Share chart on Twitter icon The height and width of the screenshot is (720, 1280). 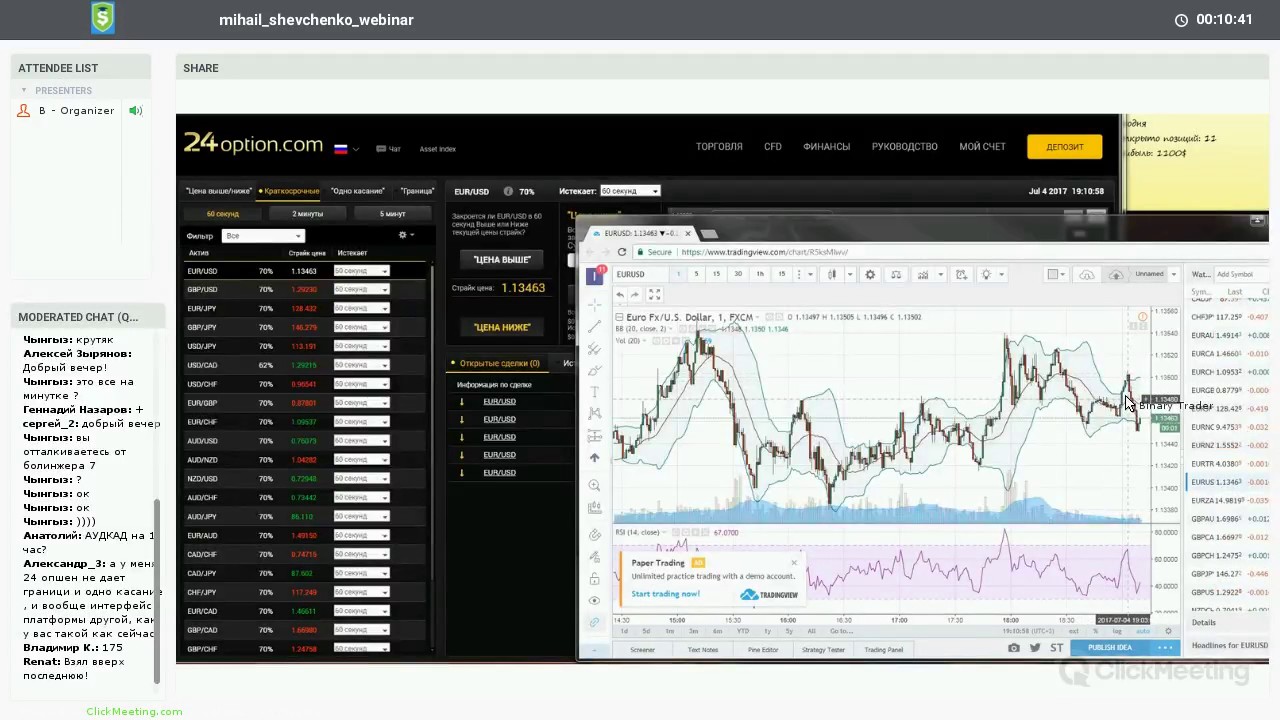[x=1035, y=648]
